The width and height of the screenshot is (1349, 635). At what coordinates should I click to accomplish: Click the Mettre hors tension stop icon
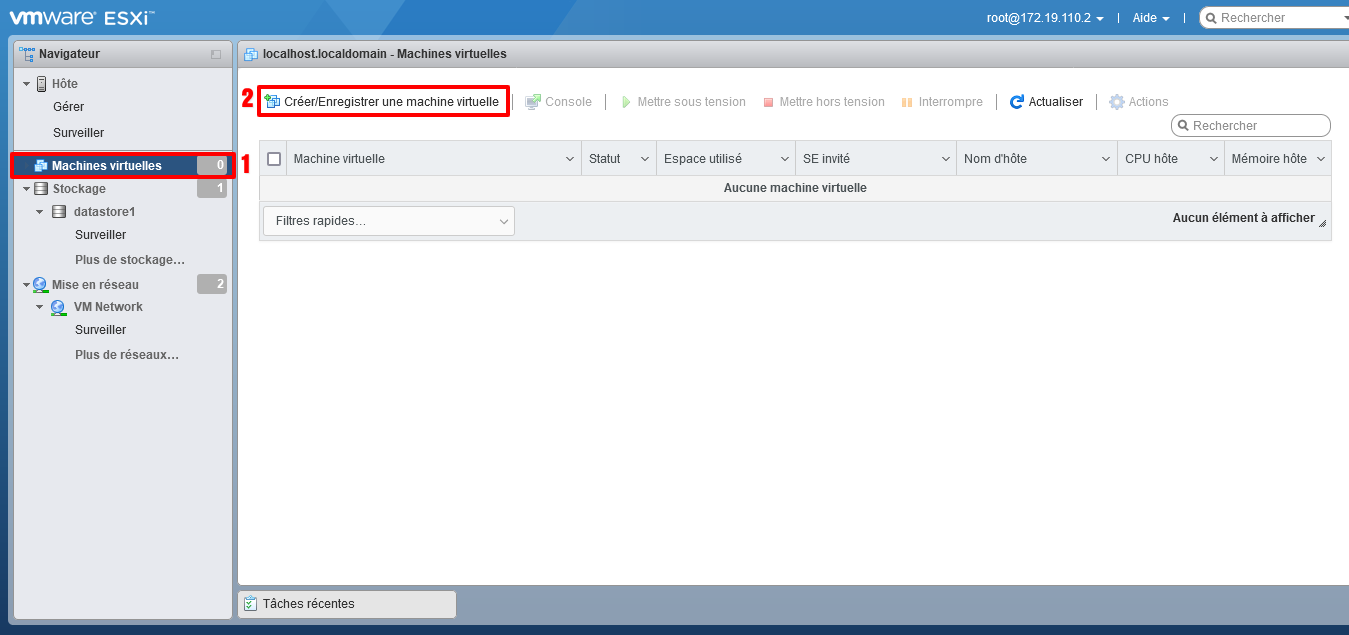tap(768, 102)
